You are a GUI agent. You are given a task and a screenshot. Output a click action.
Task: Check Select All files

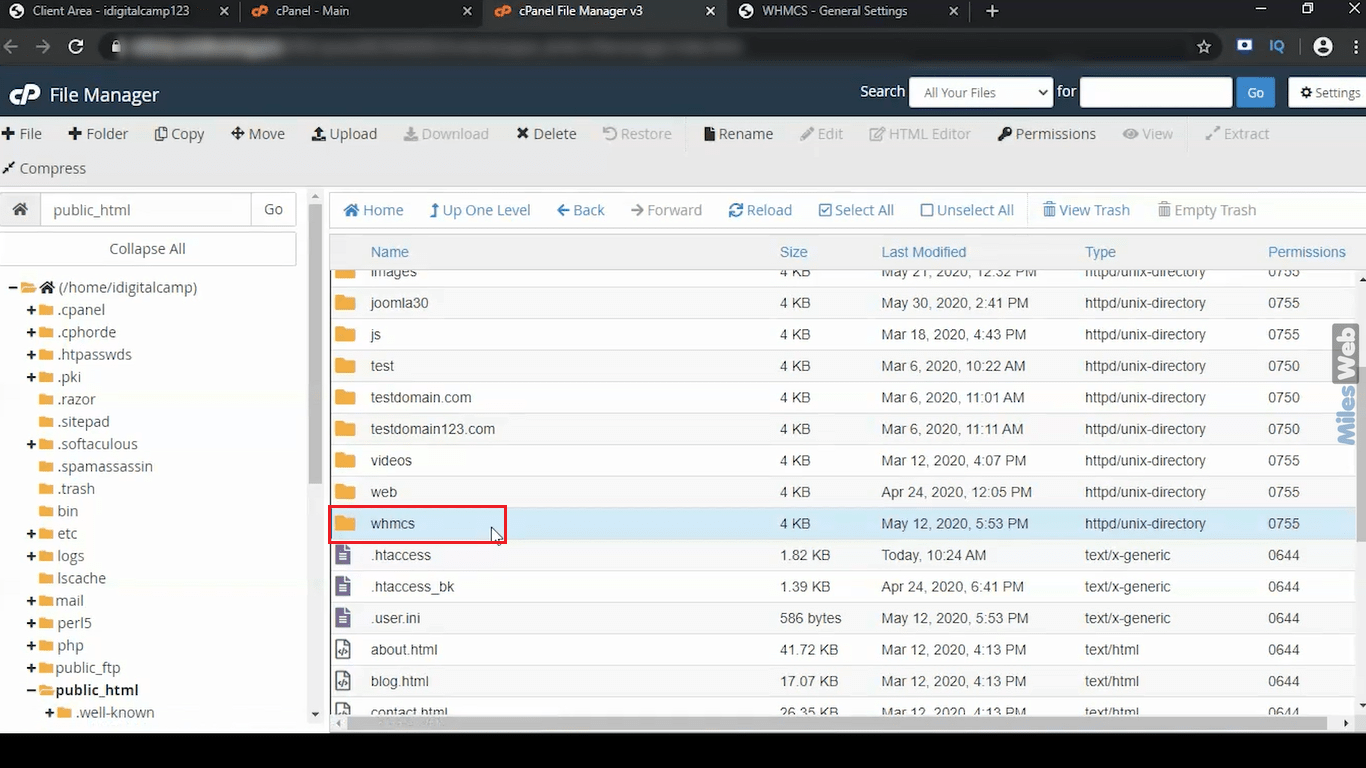pos(856,210)
